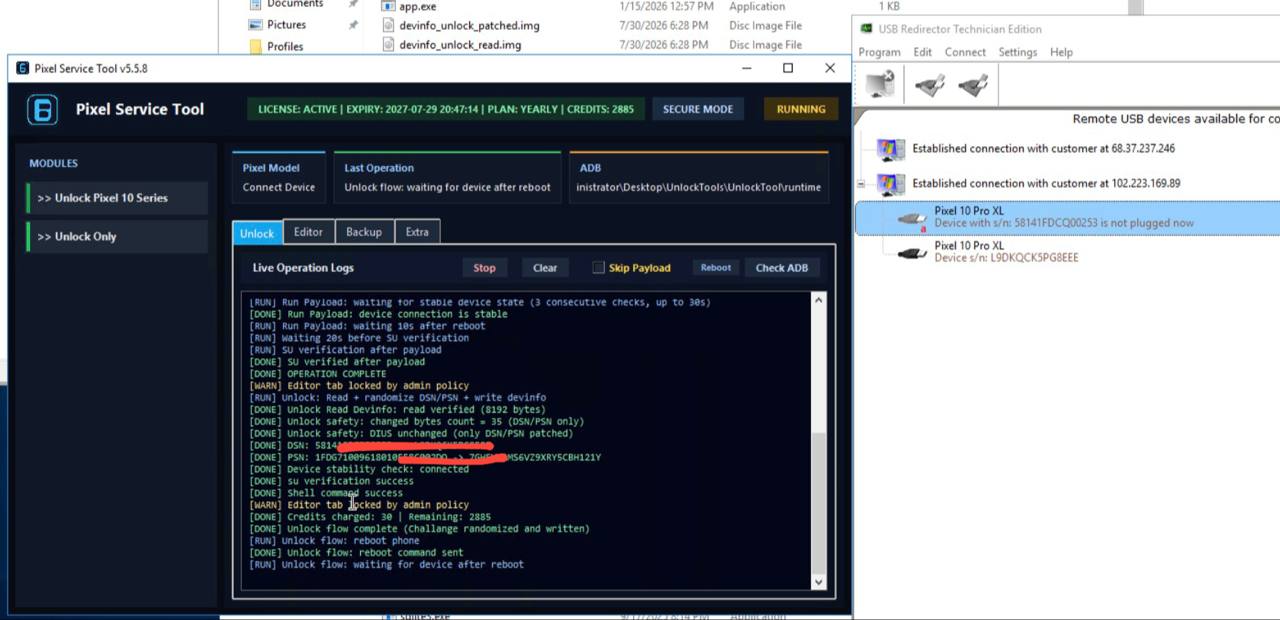Click the Stop button
The height and width of the screenshot is (620, 1280).
point(484,267)
